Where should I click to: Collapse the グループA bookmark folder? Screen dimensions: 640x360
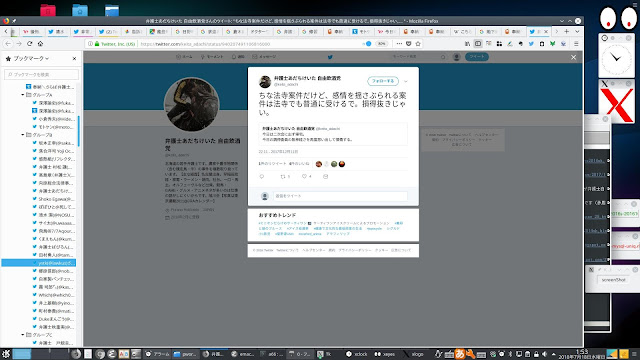(23, 95)
